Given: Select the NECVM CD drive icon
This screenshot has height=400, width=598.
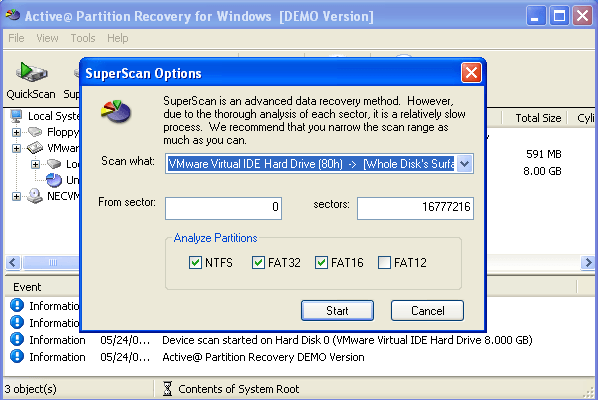Looking at the screenshot, I should coord(35,196).
